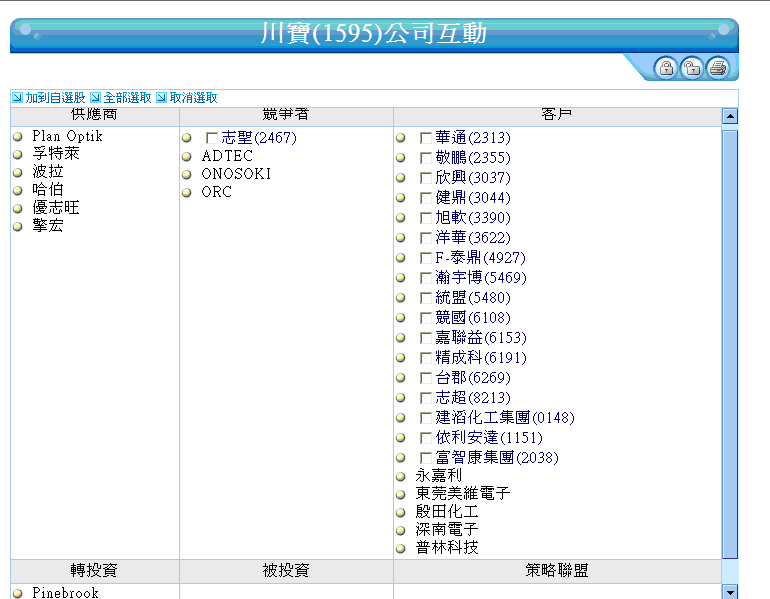Viewport: 770px width, 599px height.
Task: Click the 加到自選股 link
Action: 55,98
